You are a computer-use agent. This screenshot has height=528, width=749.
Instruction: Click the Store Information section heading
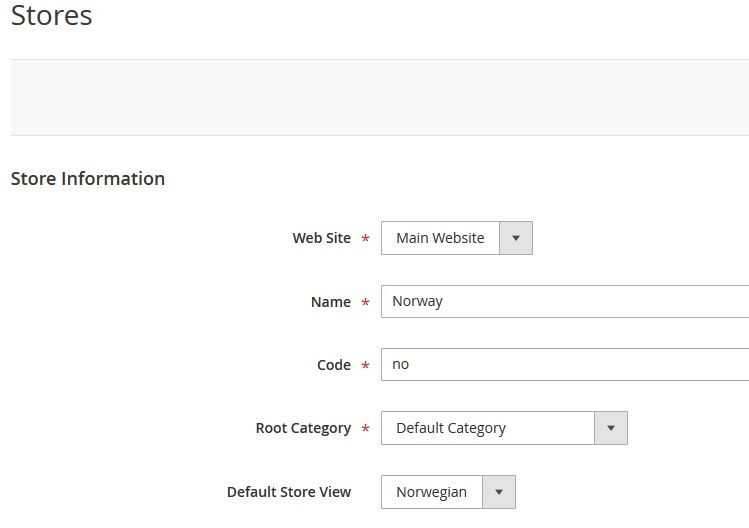88,179
